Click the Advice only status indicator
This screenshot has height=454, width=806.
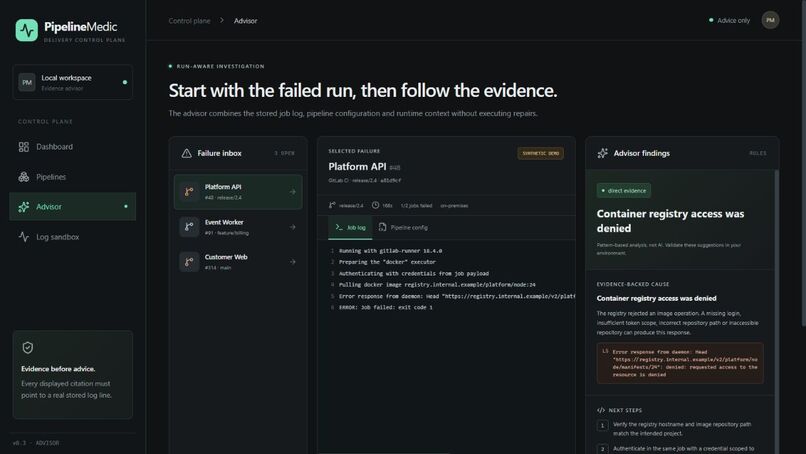point(730,21)
